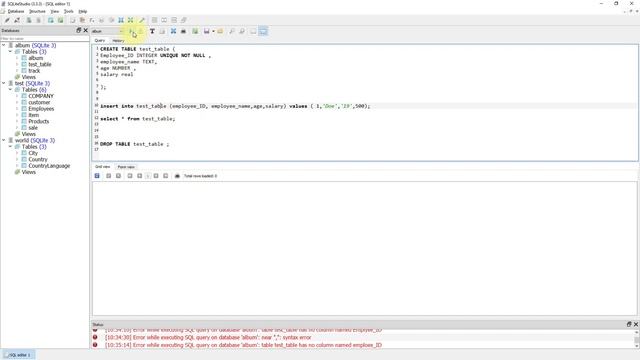Go to first results page icon
Viewport: 640px width, 360px height.
[x=130, y=176]
